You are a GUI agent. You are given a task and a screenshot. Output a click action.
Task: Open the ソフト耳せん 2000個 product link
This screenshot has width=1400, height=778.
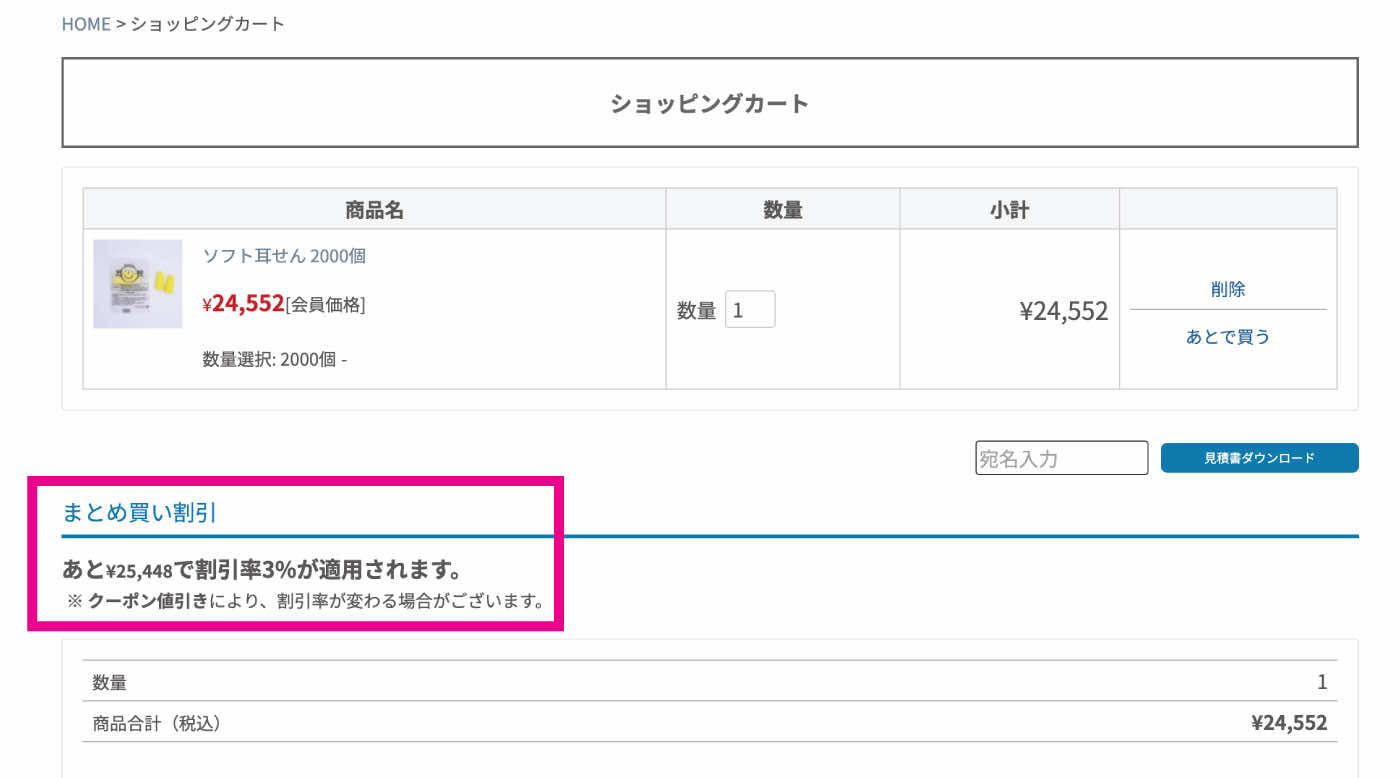point(284,256)
